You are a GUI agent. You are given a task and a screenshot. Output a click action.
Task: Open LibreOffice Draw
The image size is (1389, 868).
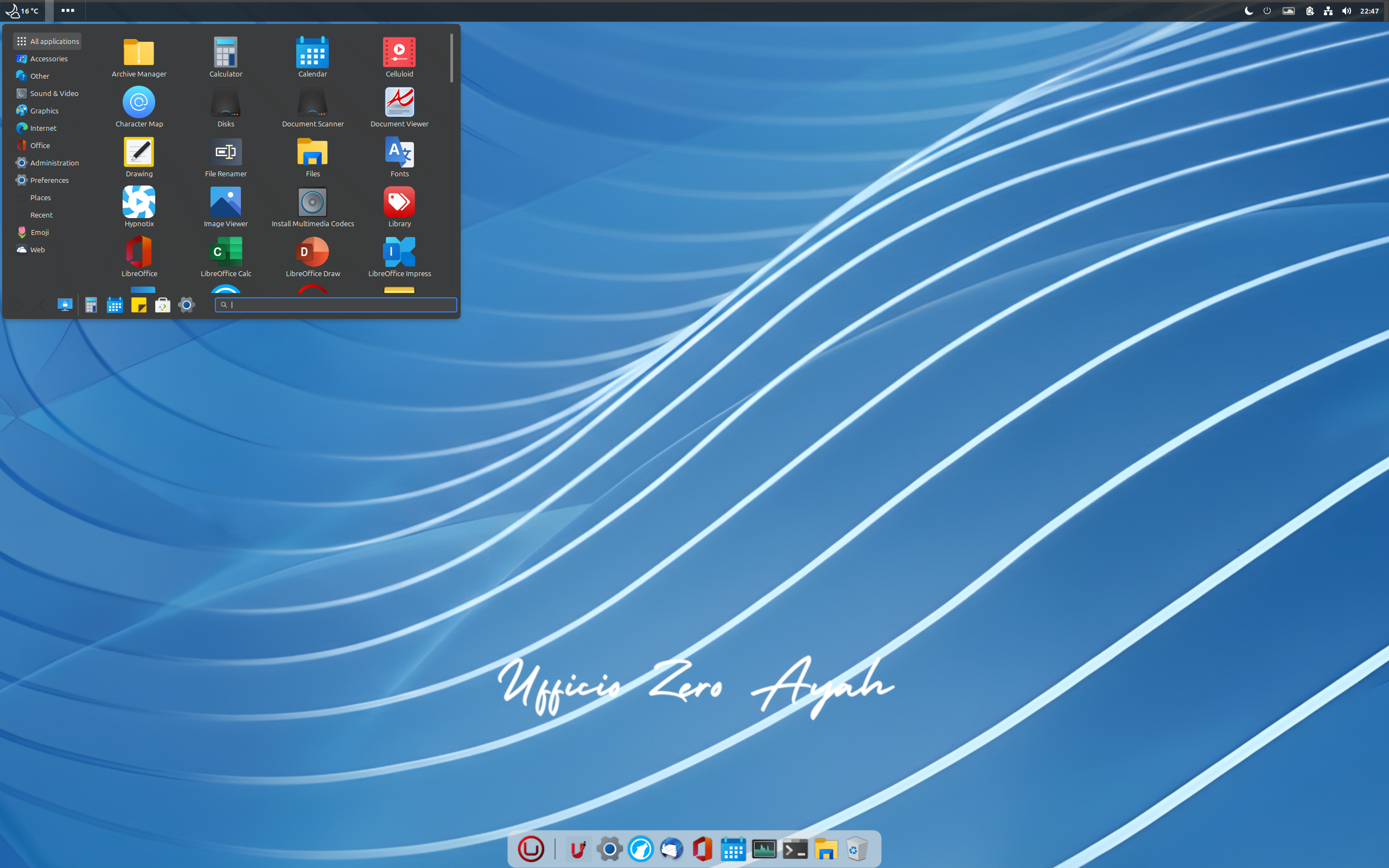pyautogui.click(x=312, y=257)
